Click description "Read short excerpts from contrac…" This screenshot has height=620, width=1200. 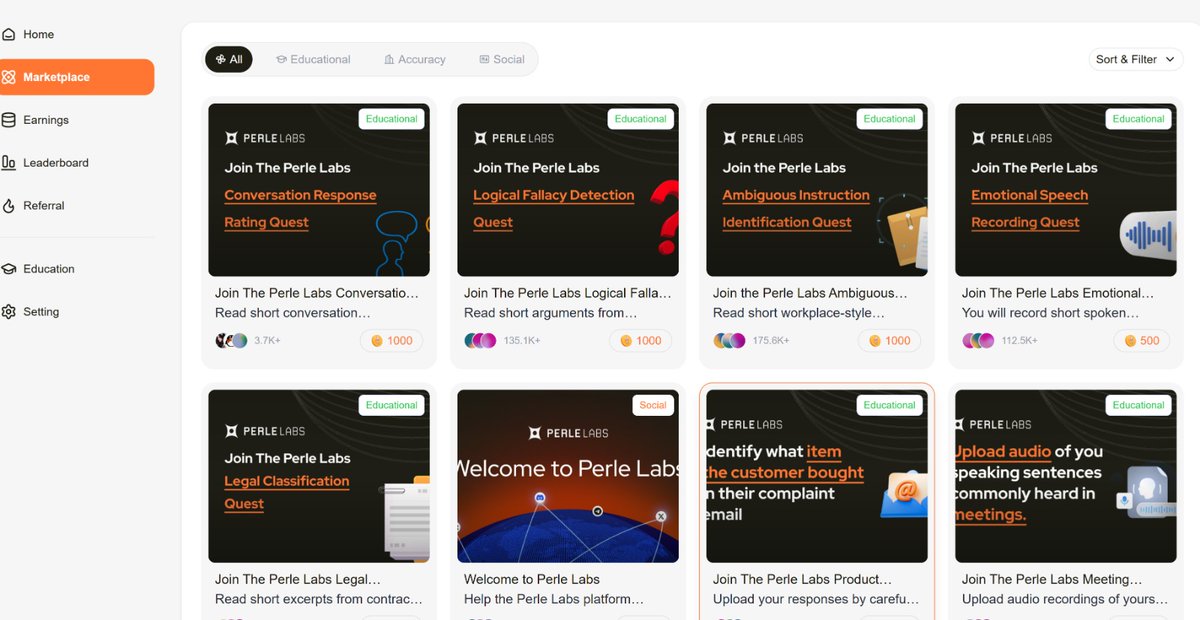coord(318,599)
